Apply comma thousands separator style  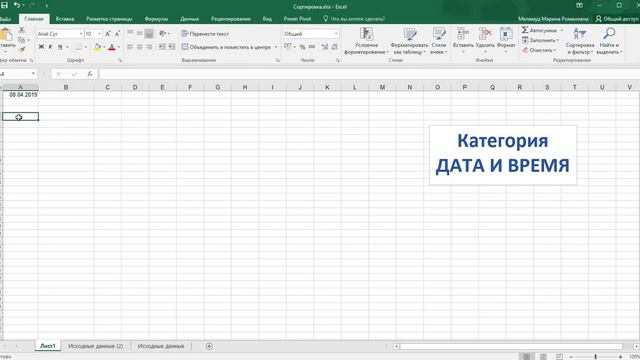(x=312, y=47)
